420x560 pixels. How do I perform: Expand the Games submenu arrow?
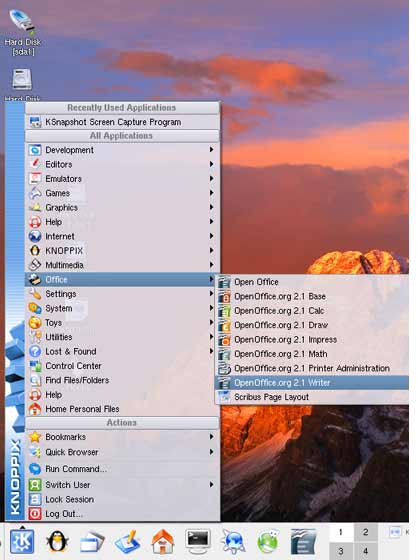click(x=211, y=193)
